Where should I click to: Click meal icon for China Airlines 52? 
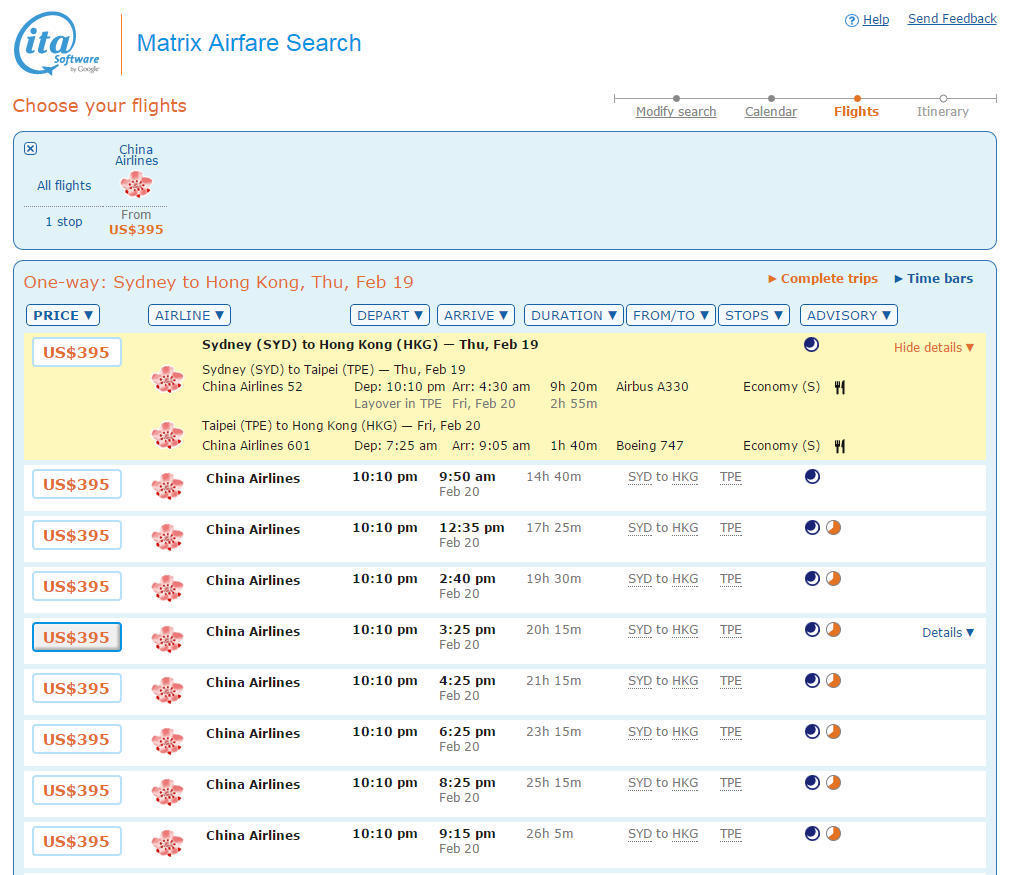pos(839,387)
